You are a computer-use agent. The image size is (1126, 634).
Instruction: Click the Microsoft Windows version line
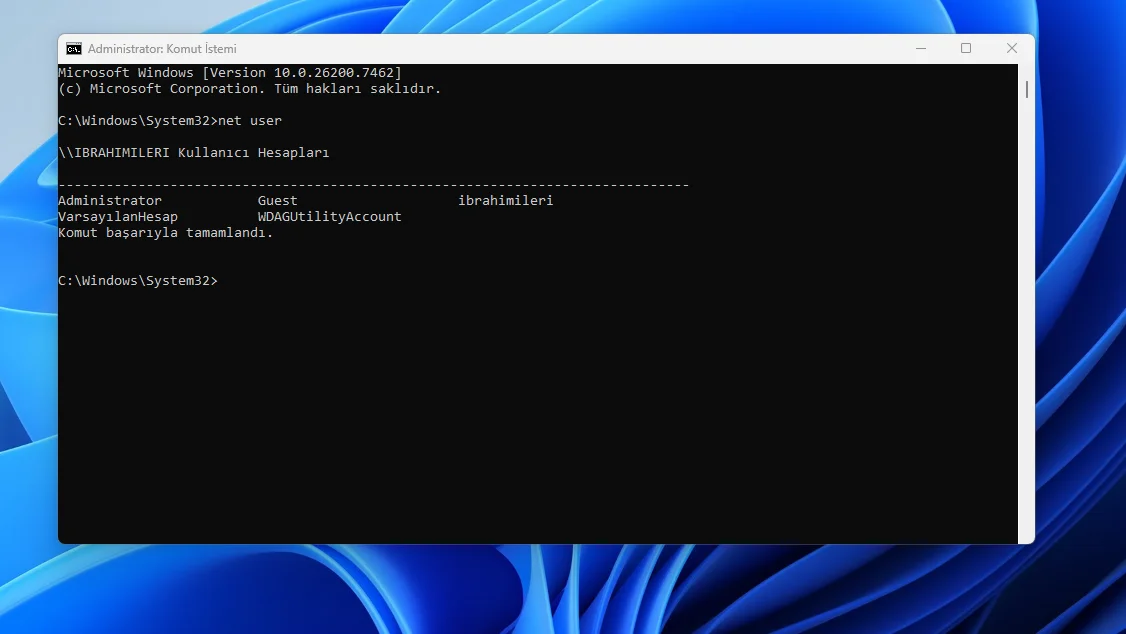click(x=230, y=73)
